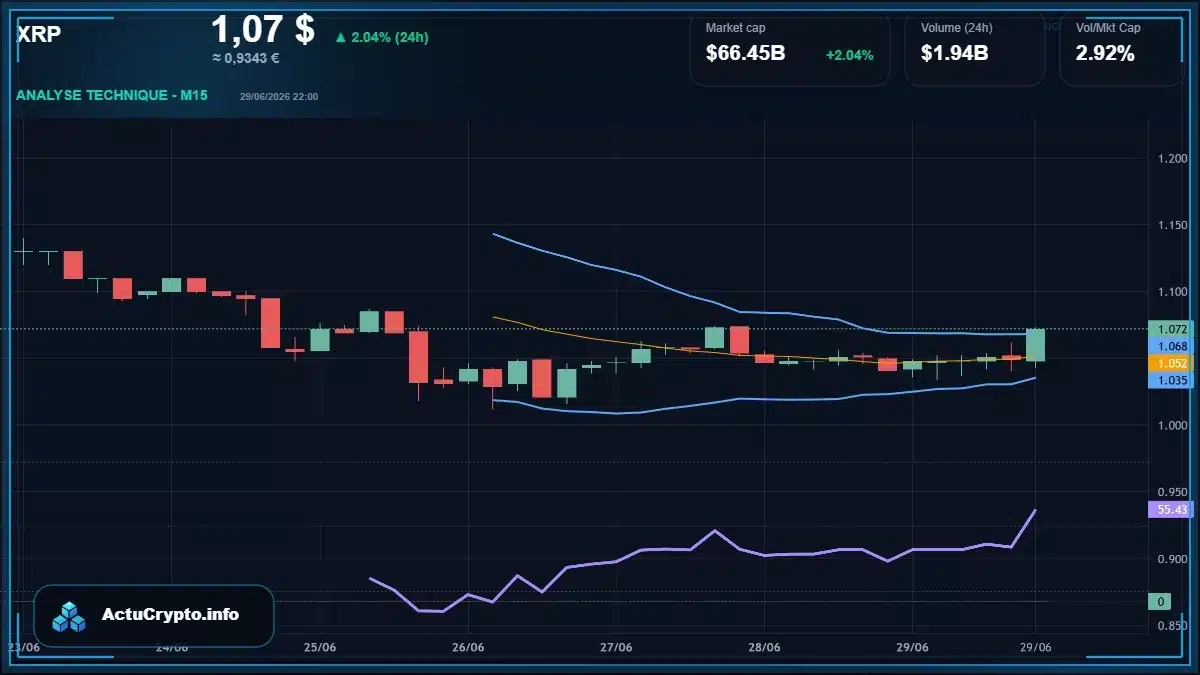Click the 1.150 price axis label
The height and width of the screenshot is (675, 1200).
pyautogui.click(x=1172, y=226)
